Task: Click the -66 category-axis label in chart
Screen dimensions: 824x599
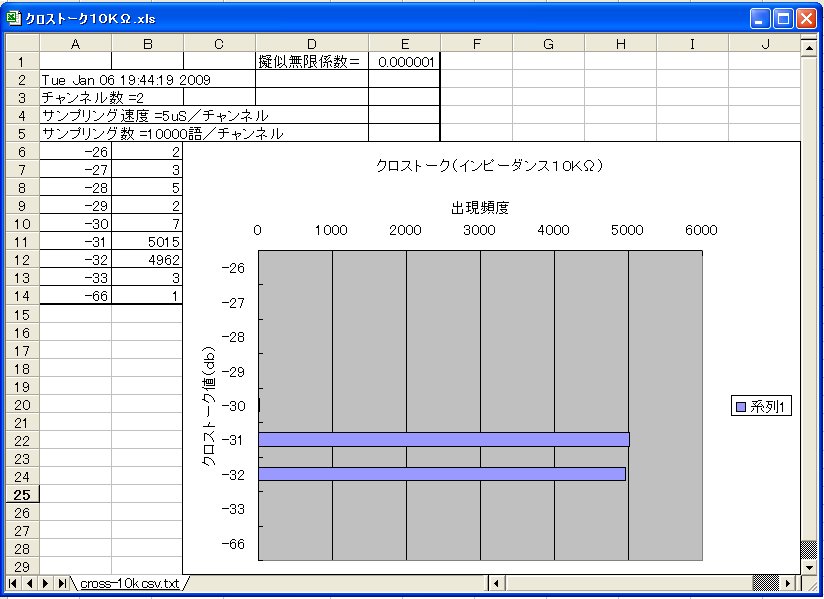Action: tap(233, 544)
